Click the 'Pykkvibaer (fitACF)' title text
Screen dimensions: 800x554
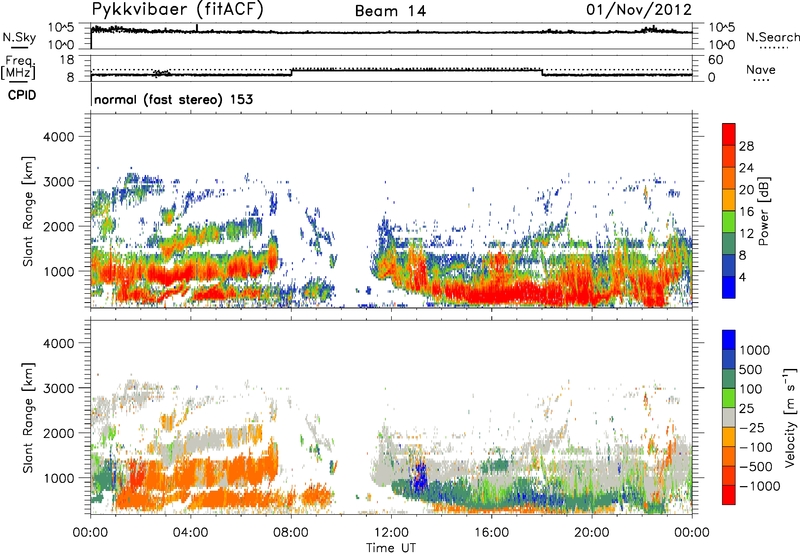178,9
